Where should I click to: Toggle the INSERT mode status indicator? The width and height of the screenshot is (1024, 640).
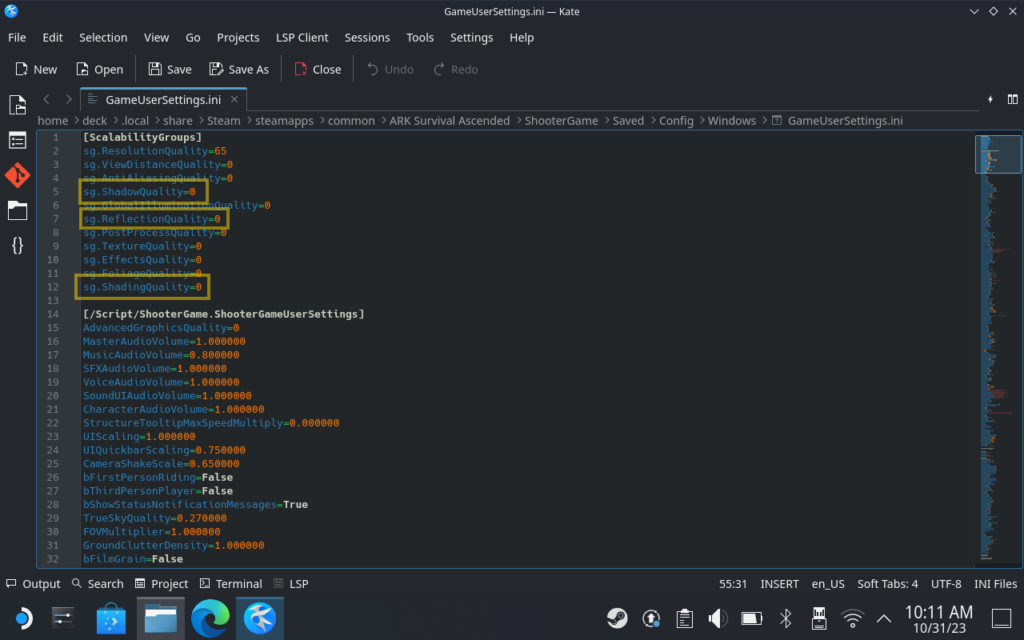click(x=779, y=584)
